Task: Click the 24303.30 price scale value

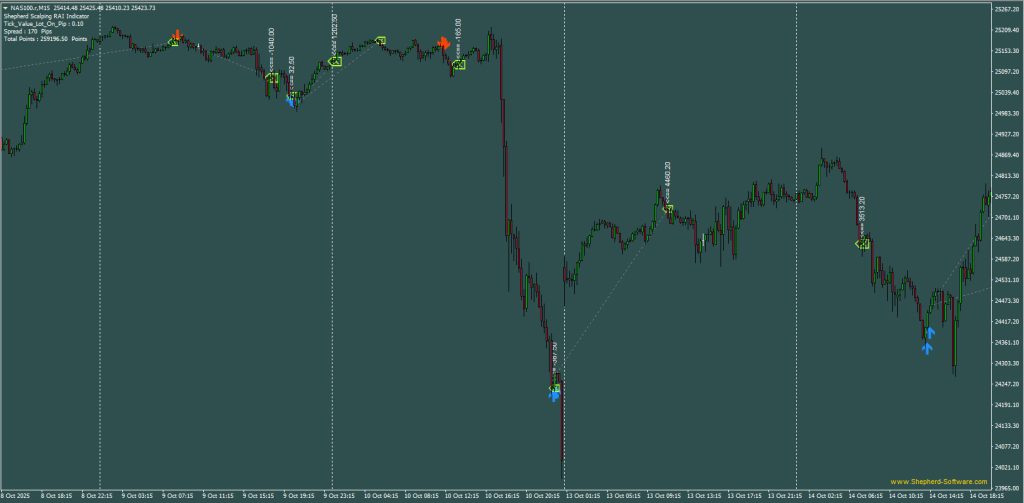Action: [x=1006, y=363]
